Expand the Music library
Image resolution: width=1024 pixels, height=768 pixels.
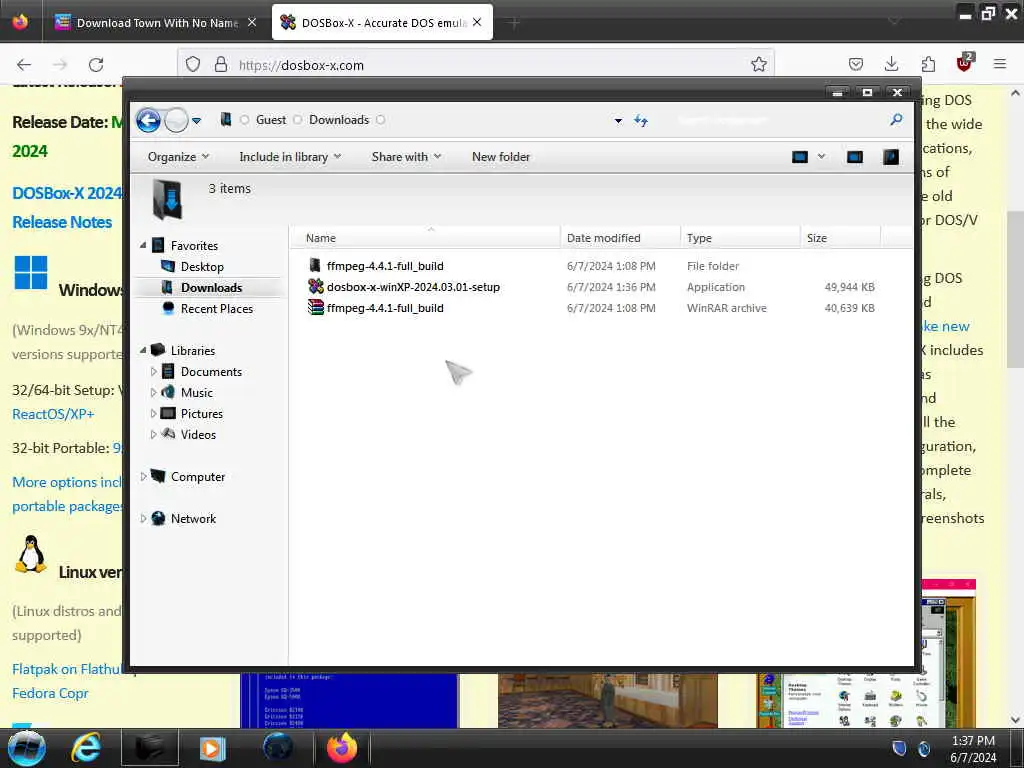click(153, 392)
